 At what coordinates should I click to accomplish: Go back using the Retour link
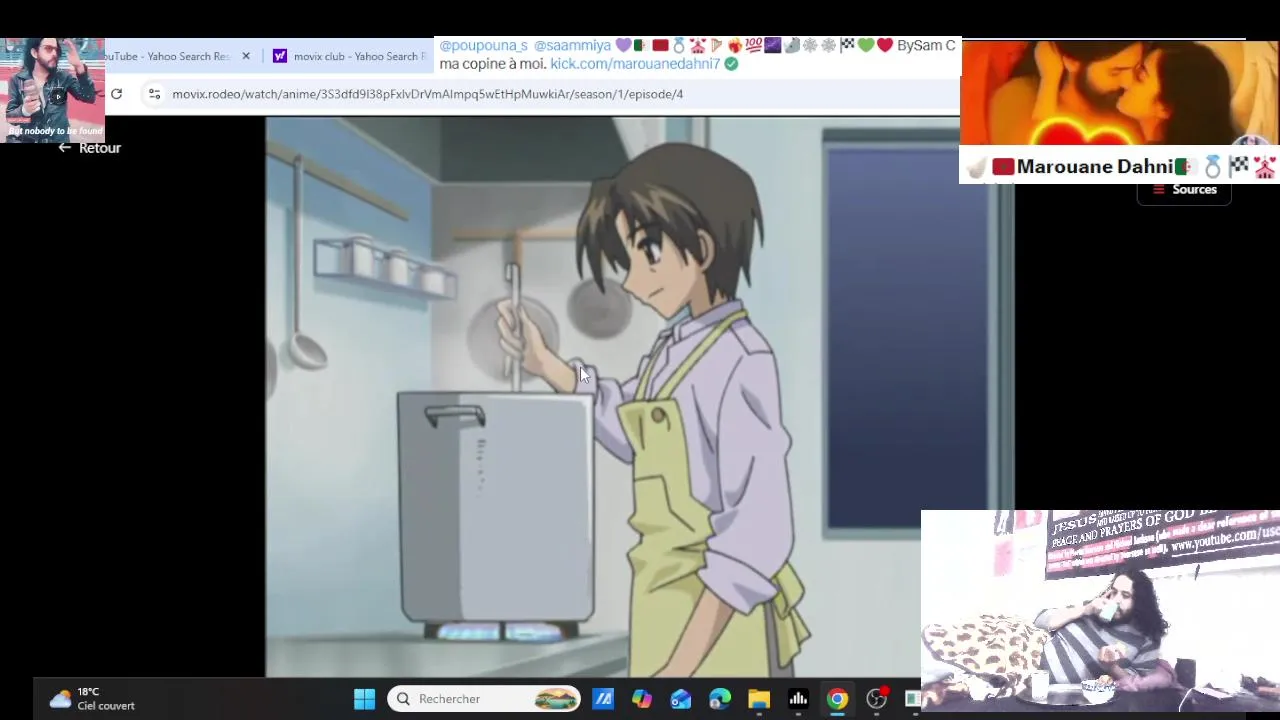tap(89, 148)
